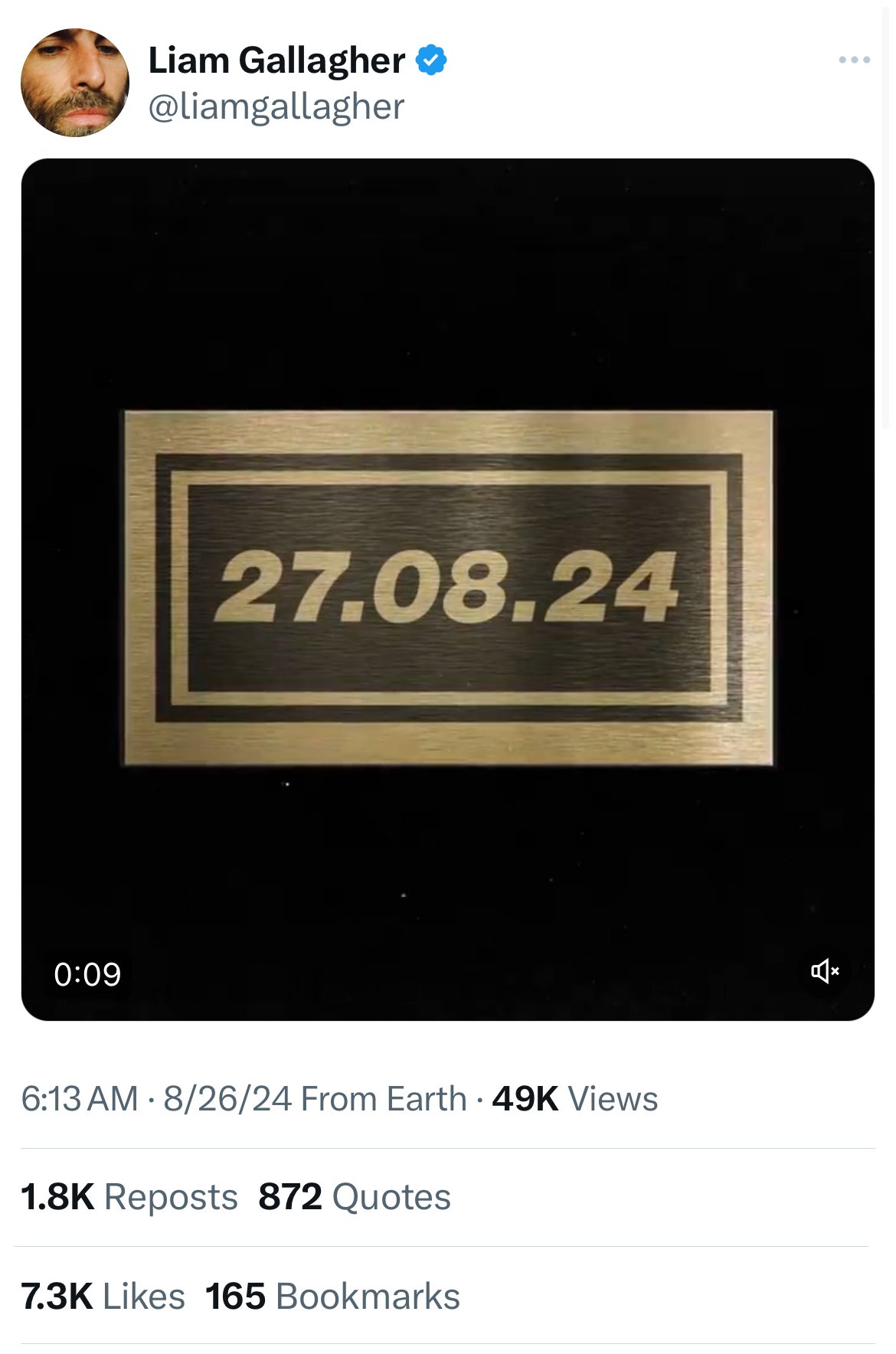896x1354 pixels.
Task: Click the gold plaque border in video
Action: (448, 433)
